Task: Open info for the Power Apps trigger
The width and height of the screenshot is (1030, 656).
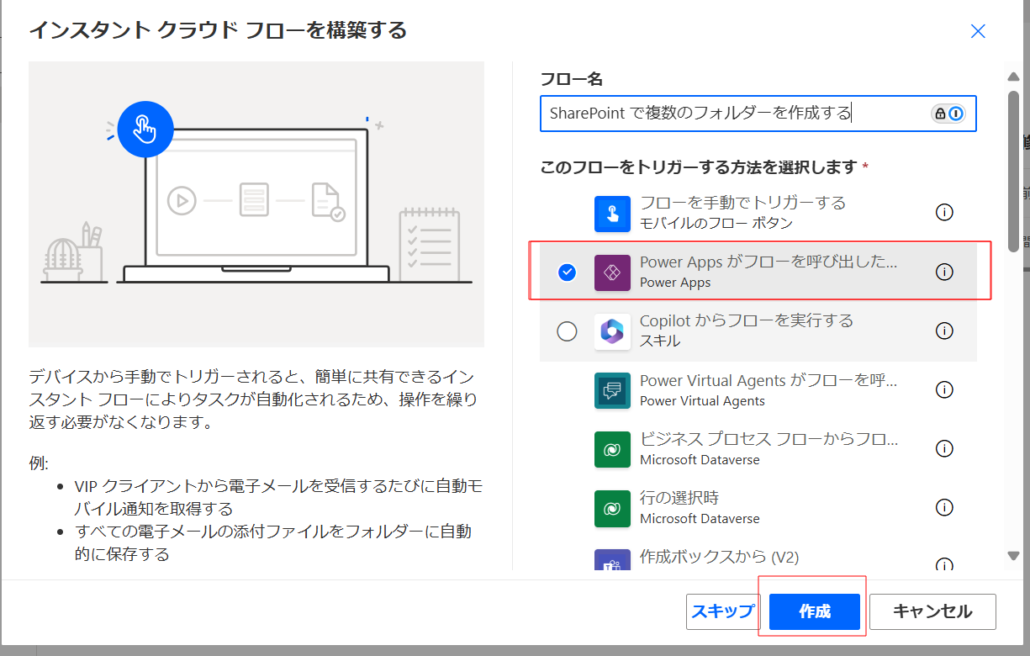Action: coord(944,272)
